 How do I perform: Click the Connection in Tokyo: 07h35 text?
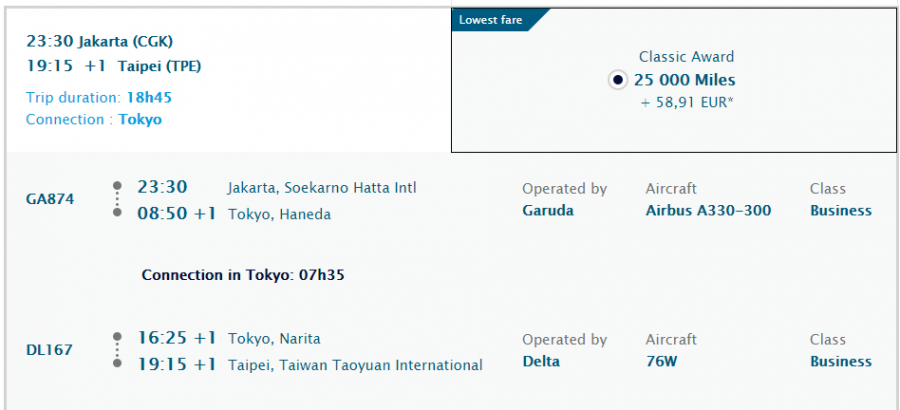click(x=243, y=275)
